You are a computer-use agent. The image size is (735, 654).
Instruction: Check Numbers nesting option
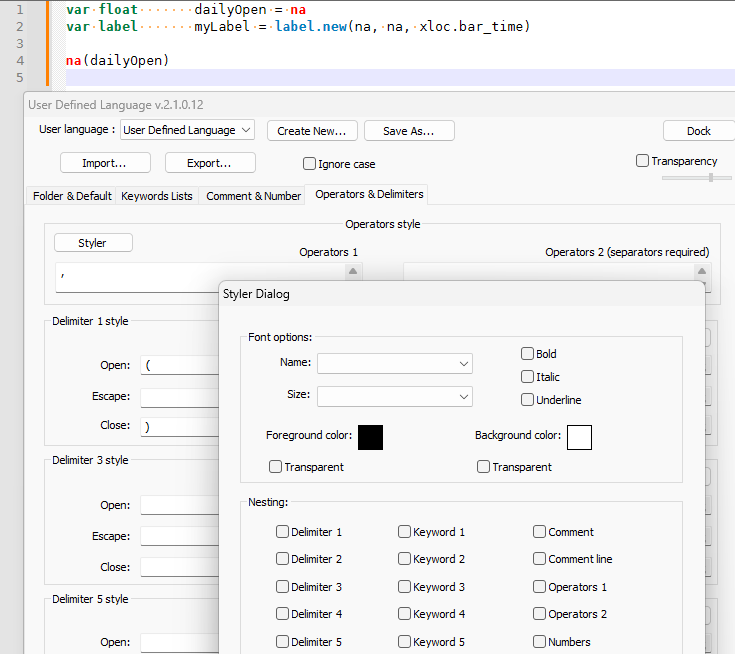(540, 641)
